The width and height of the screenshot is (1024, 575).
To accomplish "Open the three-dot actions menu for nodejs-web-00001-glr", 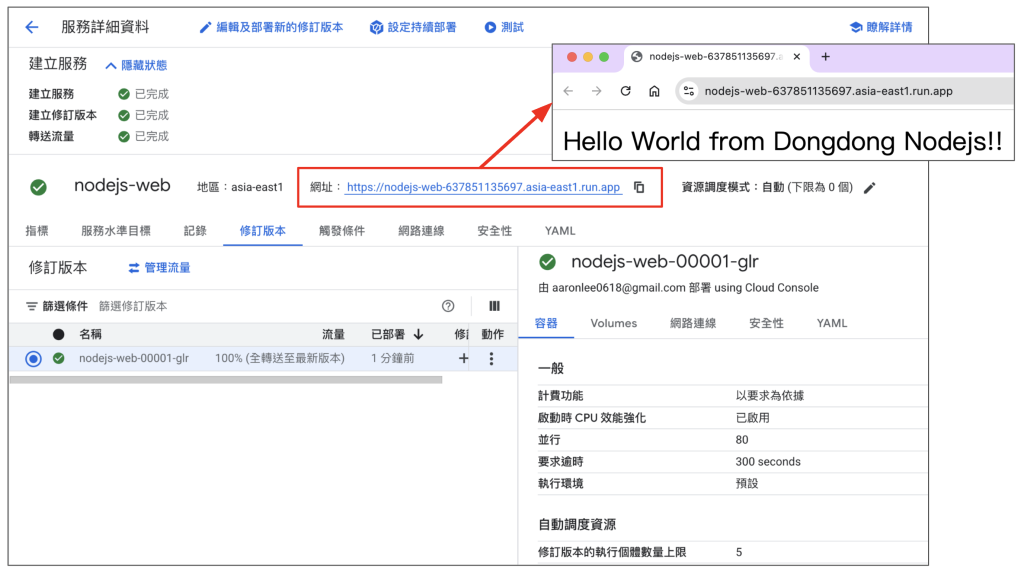I will pyautogui.click(x=491, y=359).
